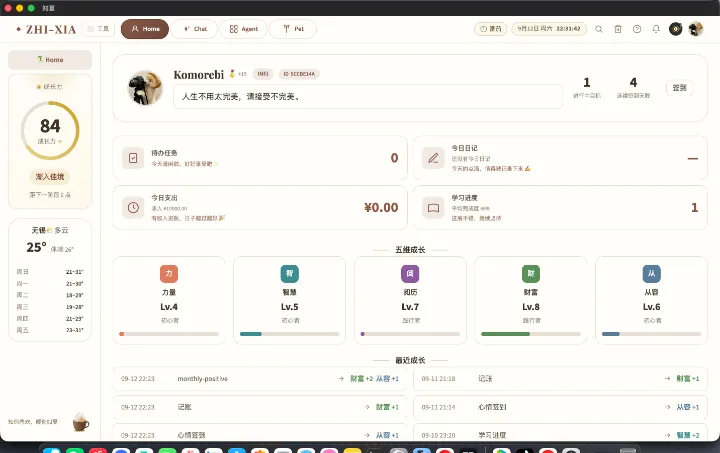720x453 pixels.
Task: Click the date and time pill in header
Action: click(x=549, y=29)
